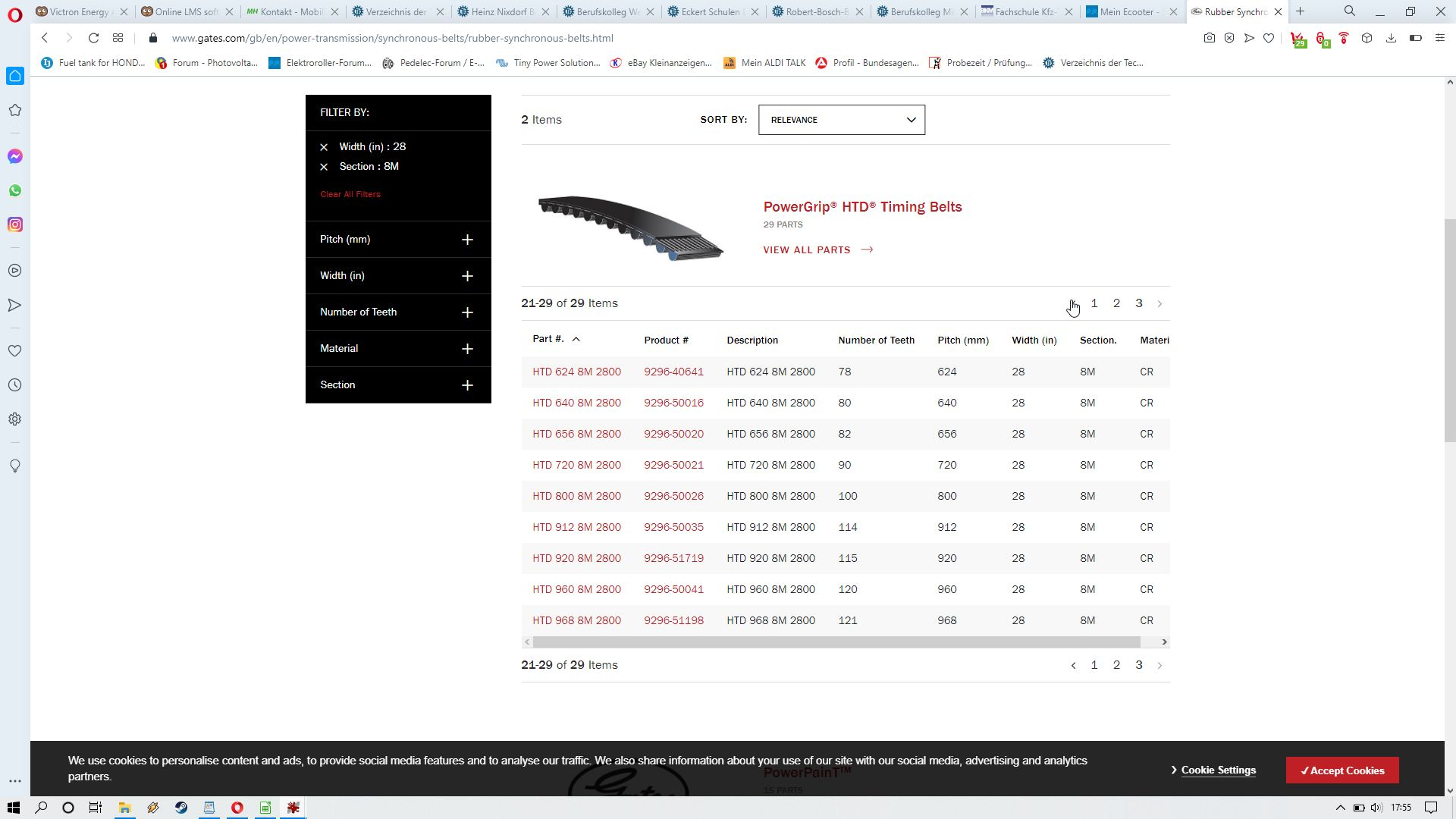Open the Sort By Relevance dropdown
Image resolution: width=1456 pixels, height=819 pixels.
(841, 120)
